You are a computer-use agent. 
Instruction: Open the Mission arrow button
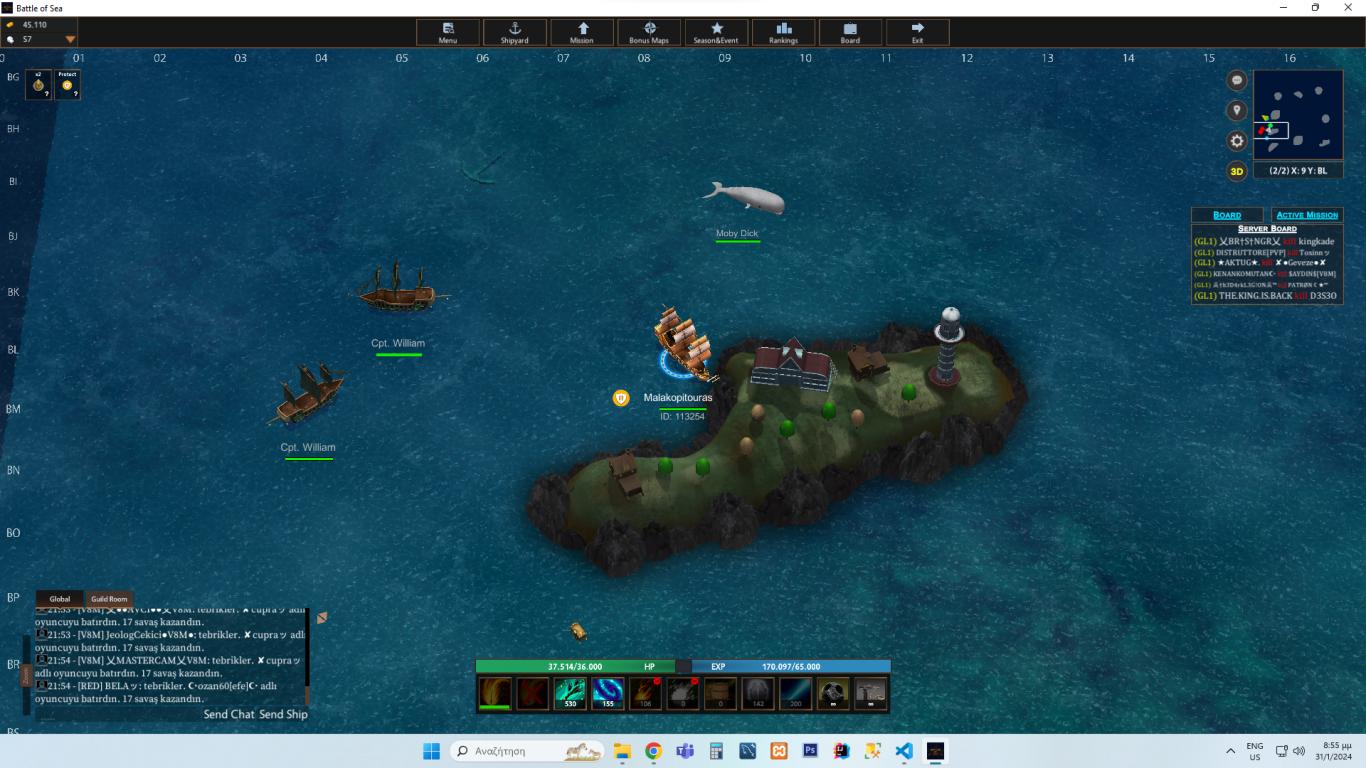[x=582, y=32]
